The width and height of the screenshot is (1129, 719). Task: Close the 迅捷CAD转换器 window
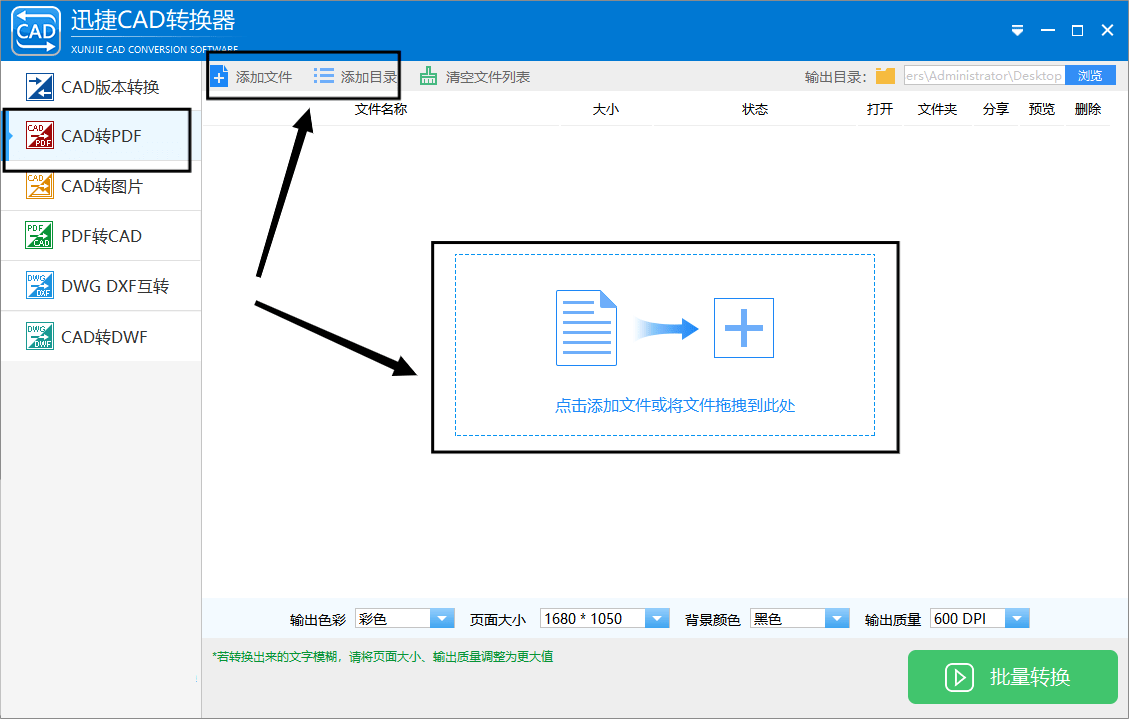tap(1107, 30)
